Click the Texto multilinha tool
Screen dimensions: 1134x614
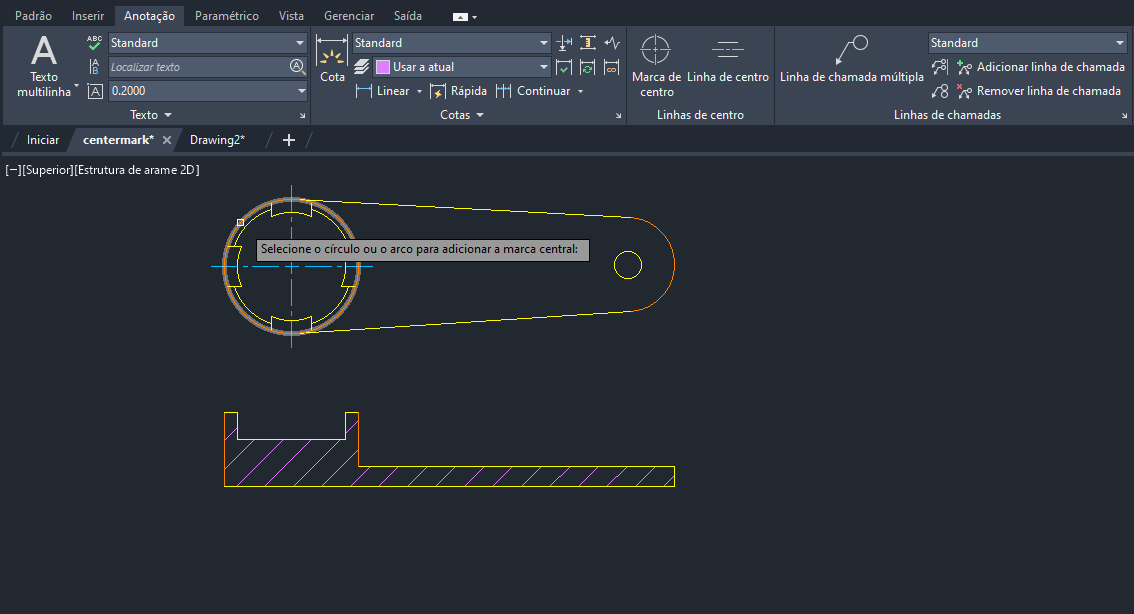tap(44, 65)
